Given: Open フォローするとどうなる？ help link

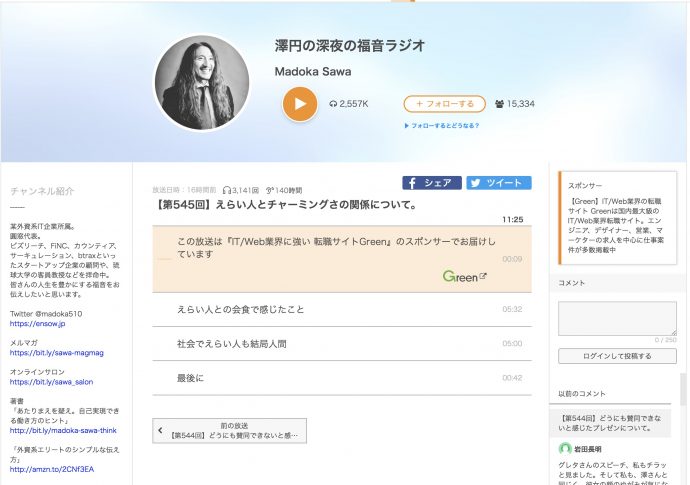Looking at the screenshot, I should coord(441,126).
